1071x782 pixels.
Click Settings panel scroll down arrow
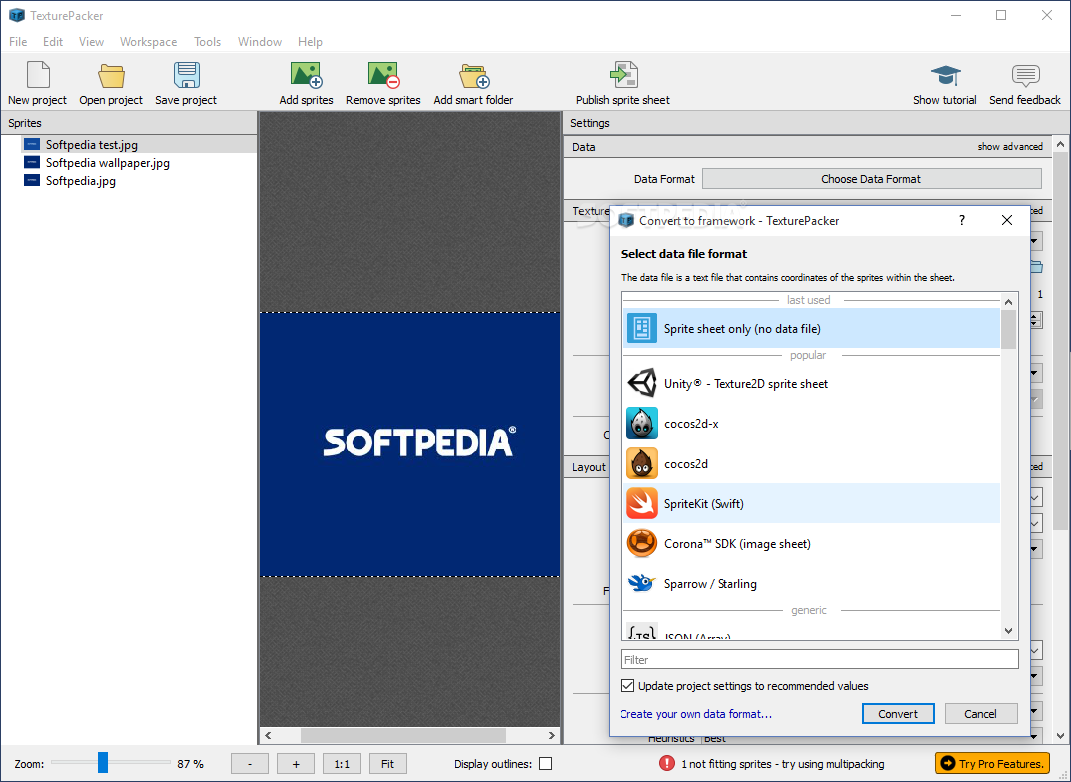1060,736
